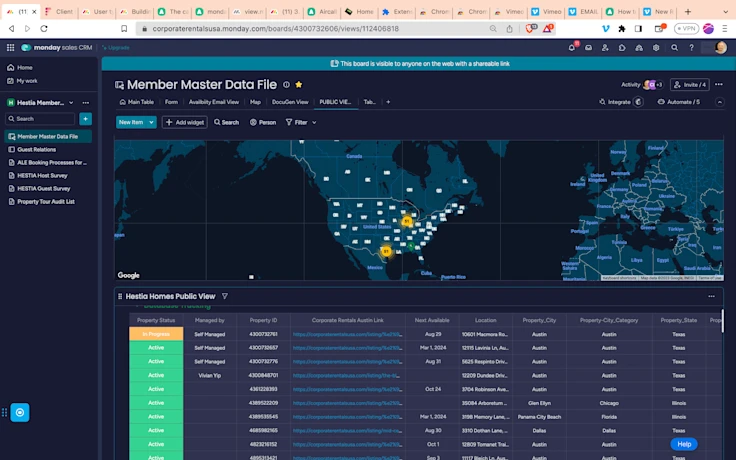The image size is (736, 460).
Task: Open the products switcher grid icon
Action: (x=10, y=47)
